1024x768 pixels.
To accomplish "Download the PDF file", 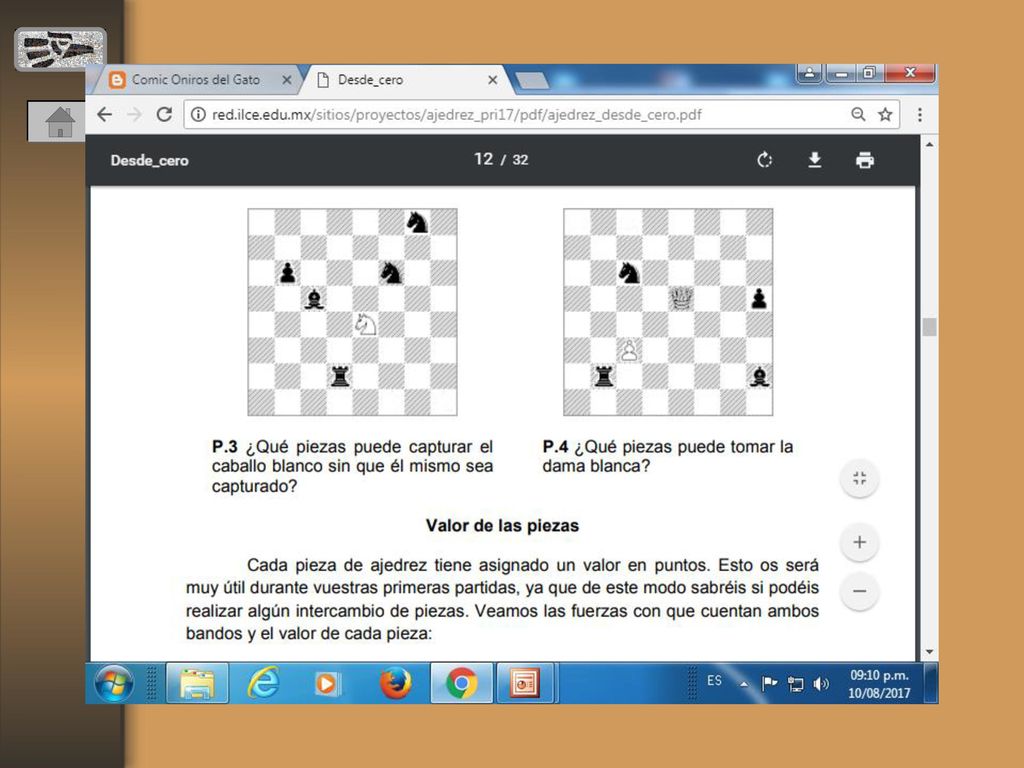I will [x=814, y=160].
